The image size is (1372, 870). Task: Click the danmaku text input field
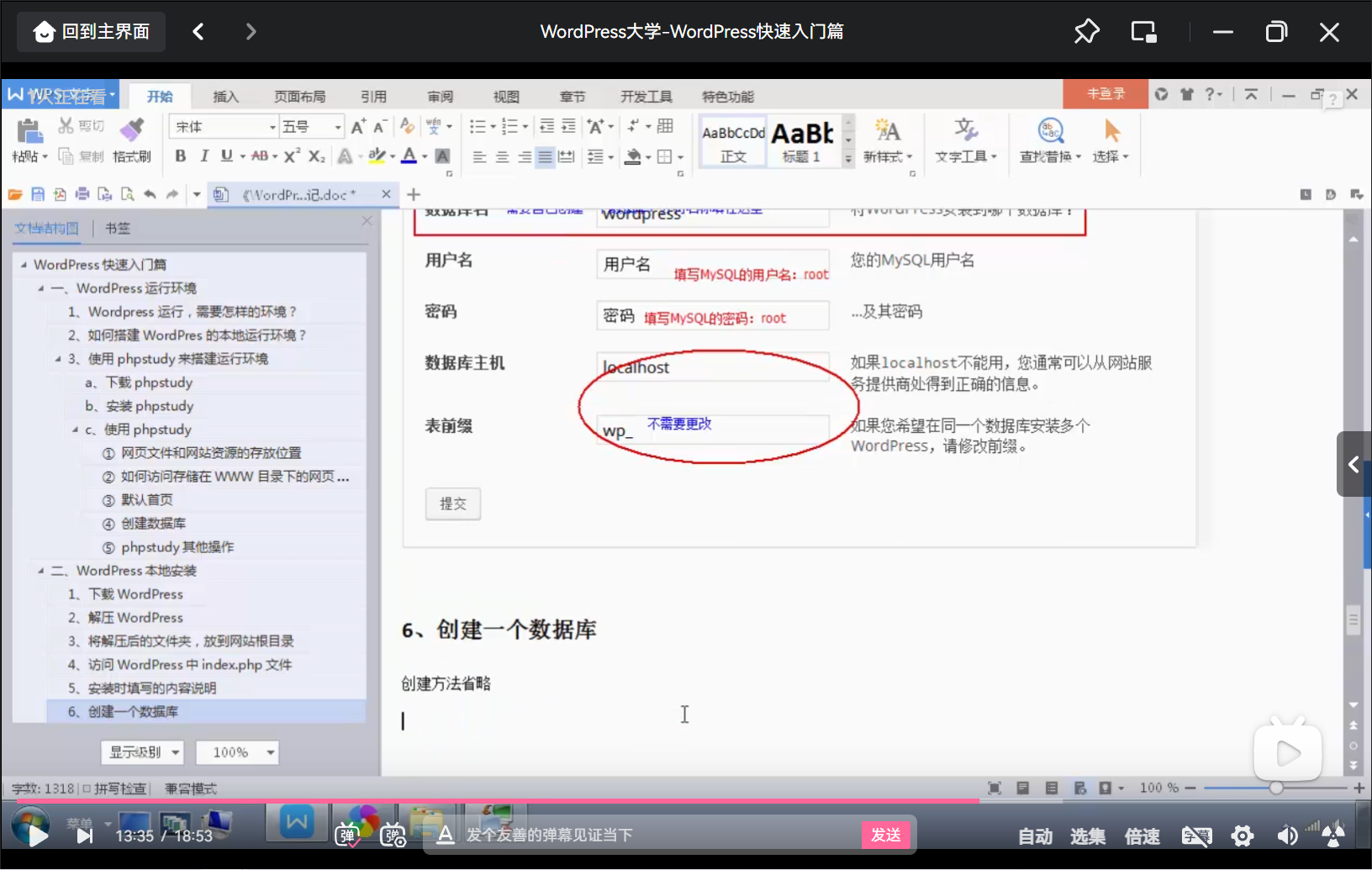click(660, 835)
